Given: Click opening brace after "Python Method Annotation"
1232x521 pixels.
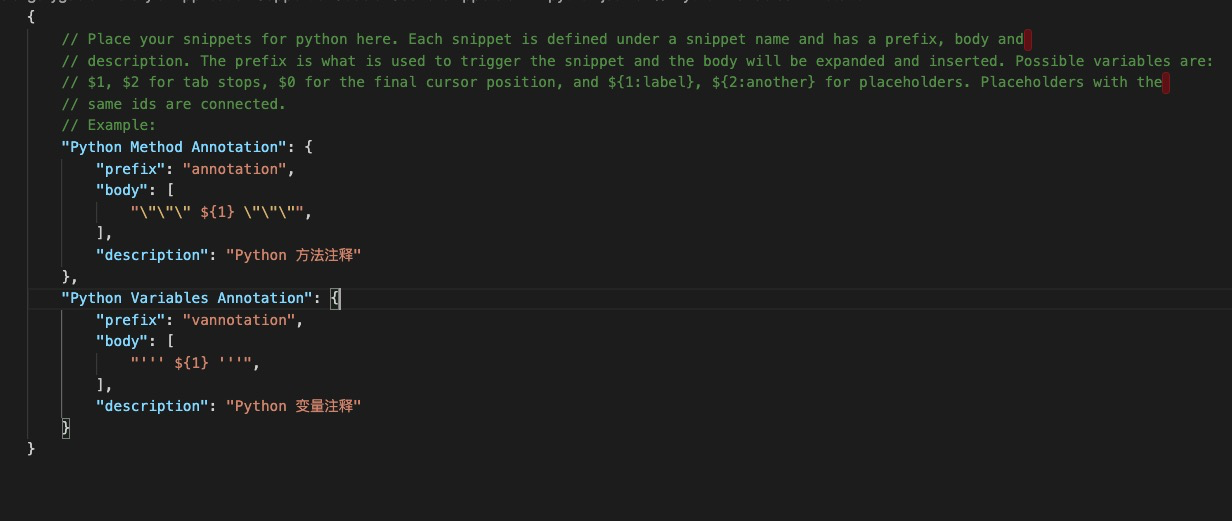Looking at the screenshot, I should point(309,147).
